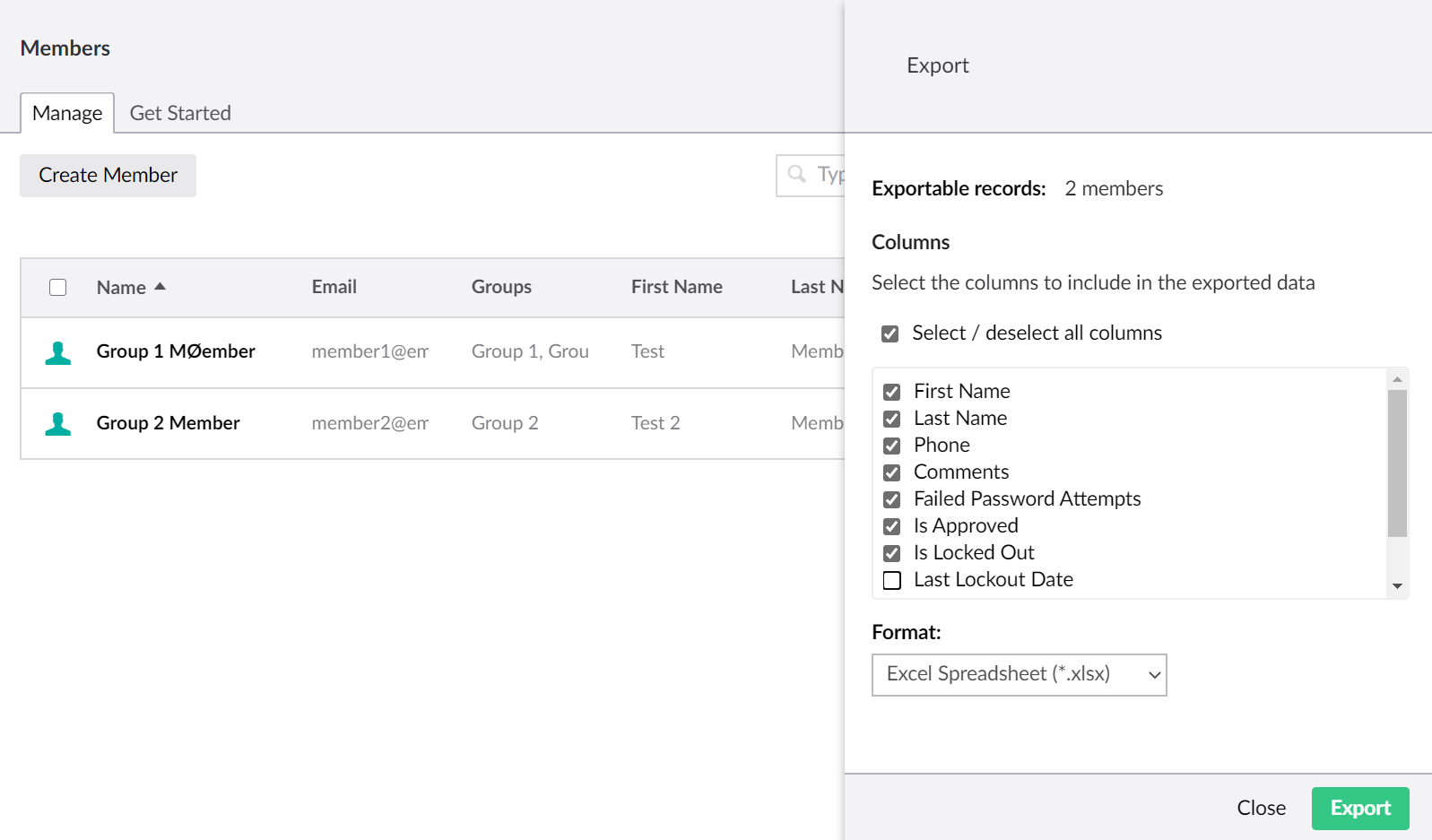Close the Export panel
Screen dimensions: 1432x840
1261,808
